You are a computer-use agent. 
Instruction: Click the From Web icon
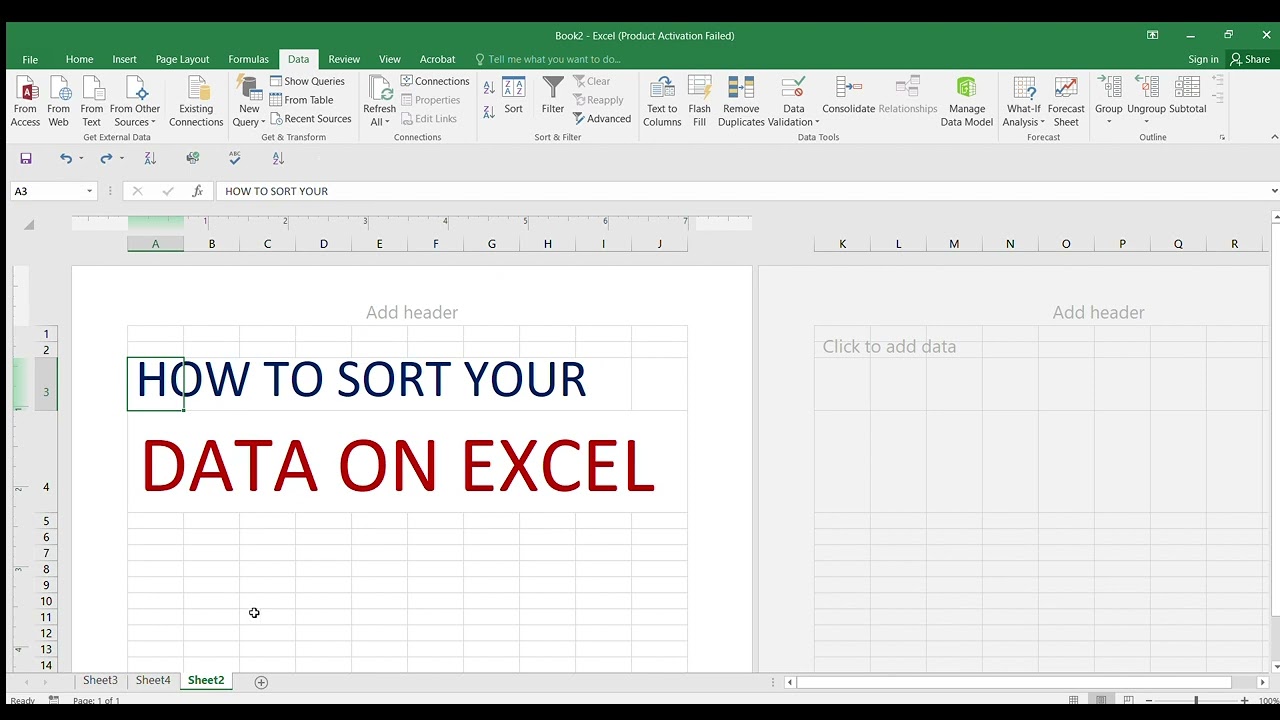[59, 101]
